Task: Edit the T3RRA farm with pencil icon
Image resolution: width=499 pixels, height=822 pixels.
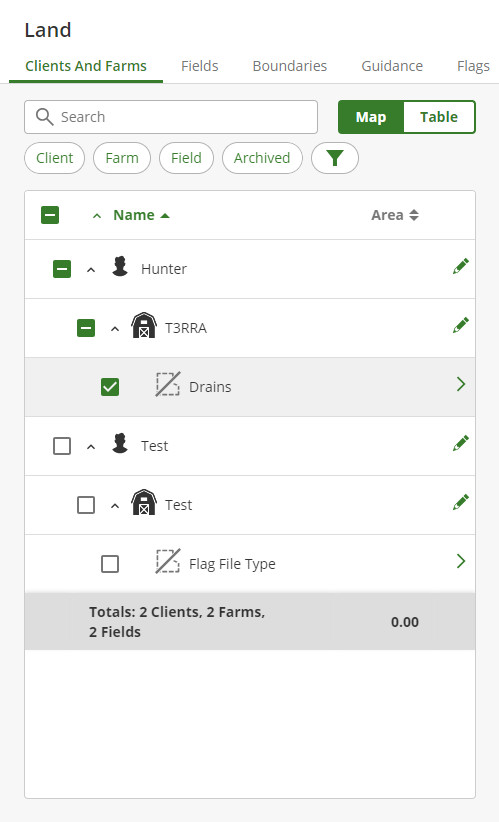Action: point(461,326)
